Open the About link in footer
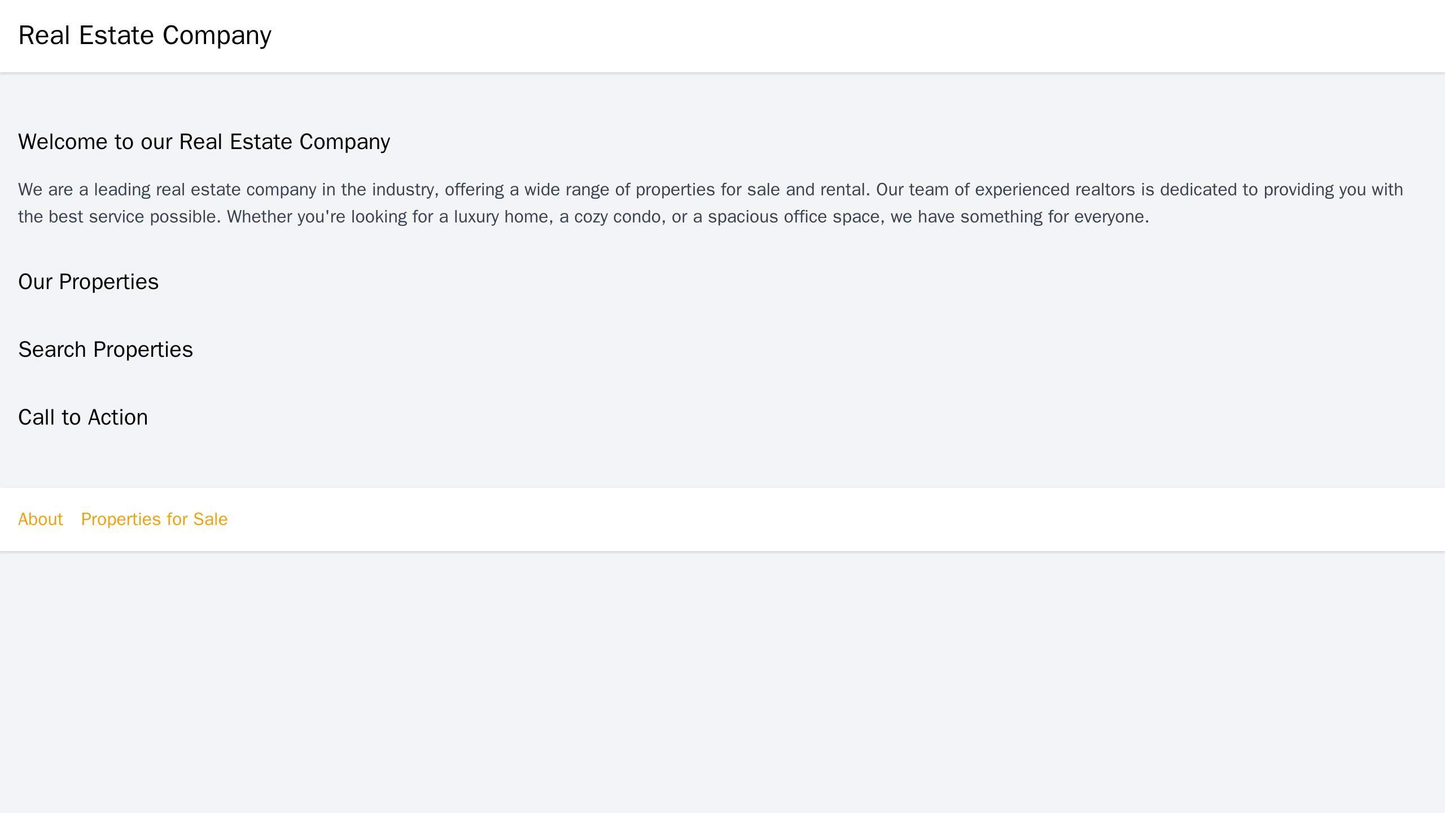 (40, 519)
